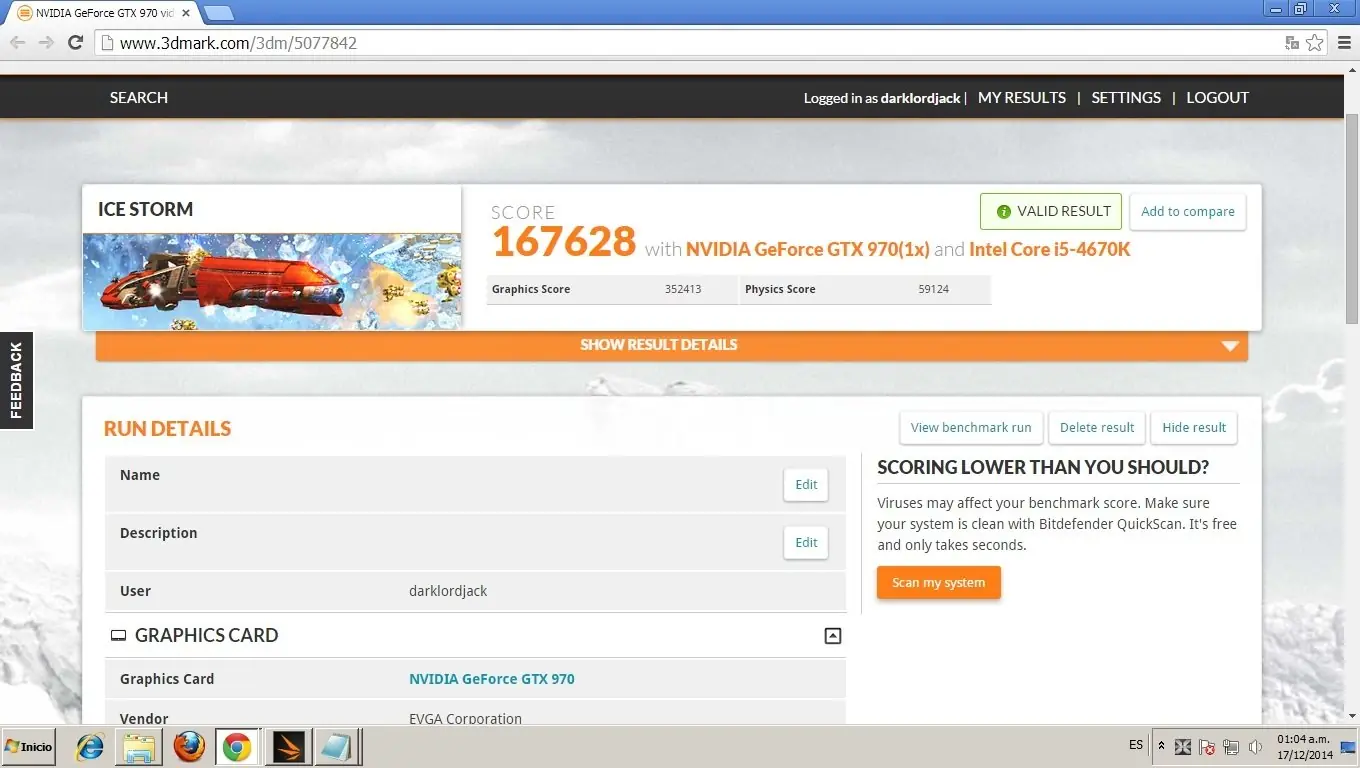Edit the Name field
Screen dimensions: 1360x768
point(806,485)
